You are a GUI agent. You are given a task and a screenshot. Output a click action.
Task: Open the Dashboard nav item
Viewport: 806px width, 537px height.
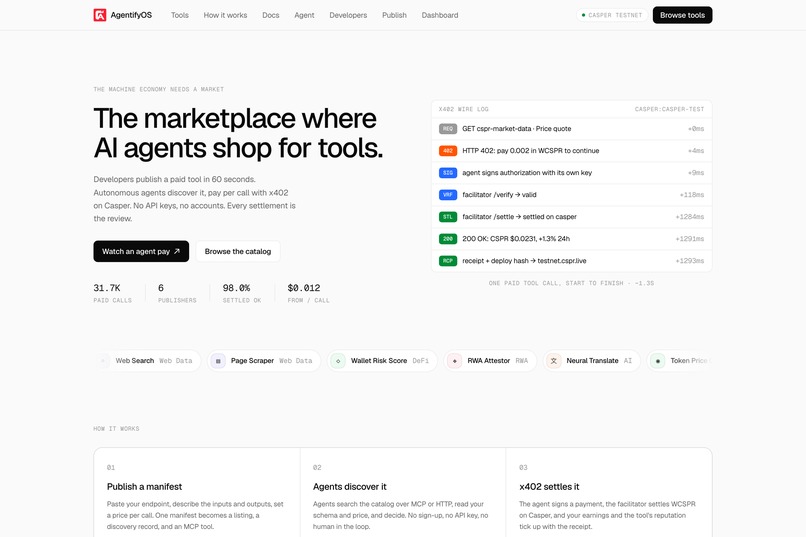point(440,15)
